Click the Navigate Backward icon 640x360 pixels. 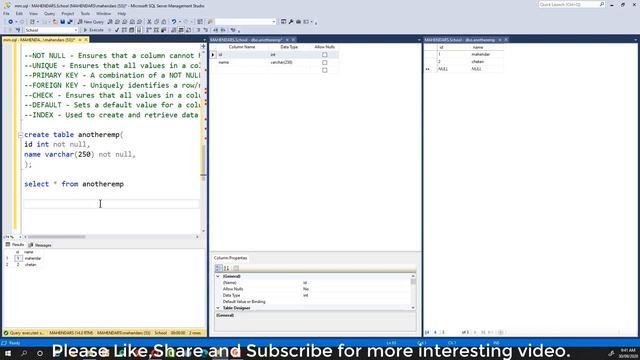tap(11, 22)
